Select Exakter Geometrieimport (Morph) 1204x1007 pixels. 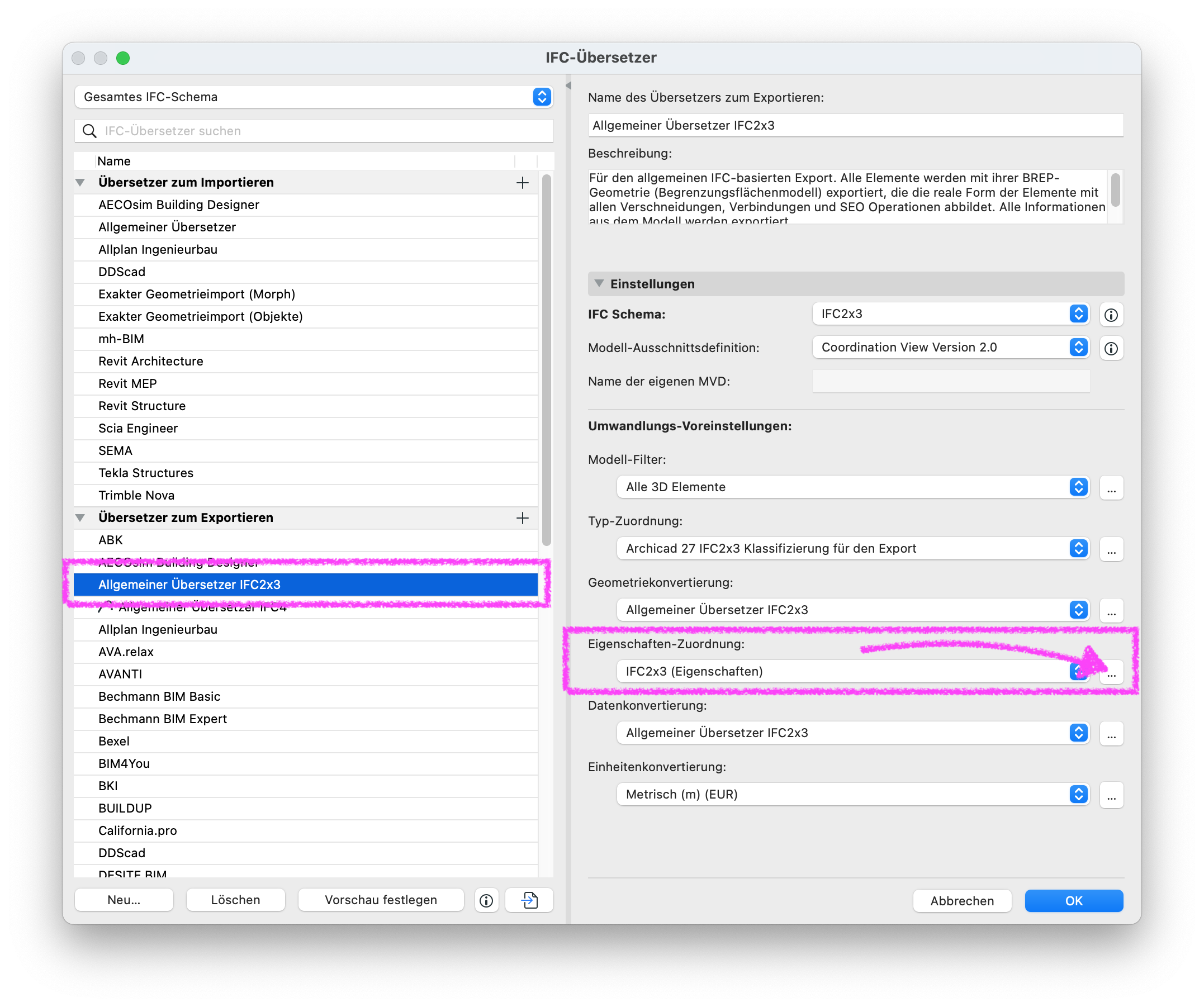[306, 294]
